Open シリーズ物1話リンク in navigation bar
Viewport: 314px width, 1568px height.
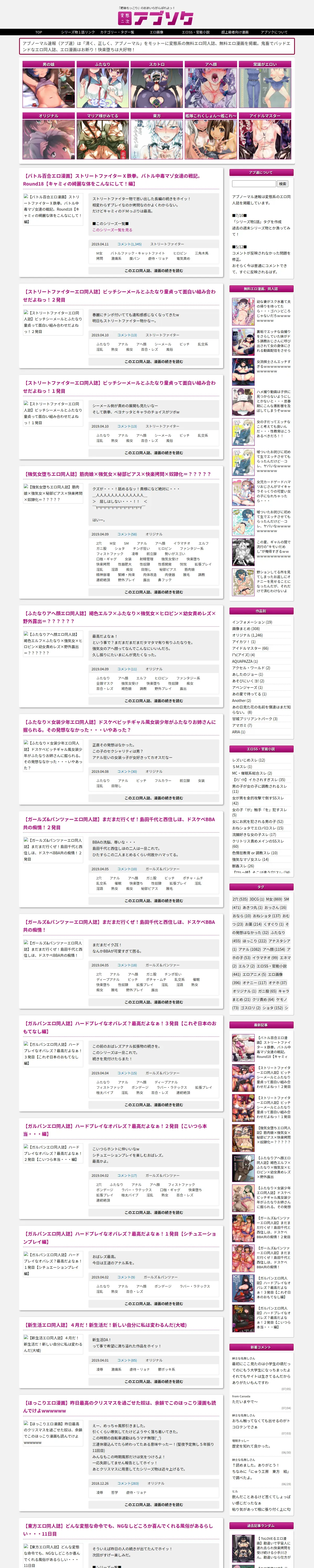pyautogui.click(x=77, y=32)
